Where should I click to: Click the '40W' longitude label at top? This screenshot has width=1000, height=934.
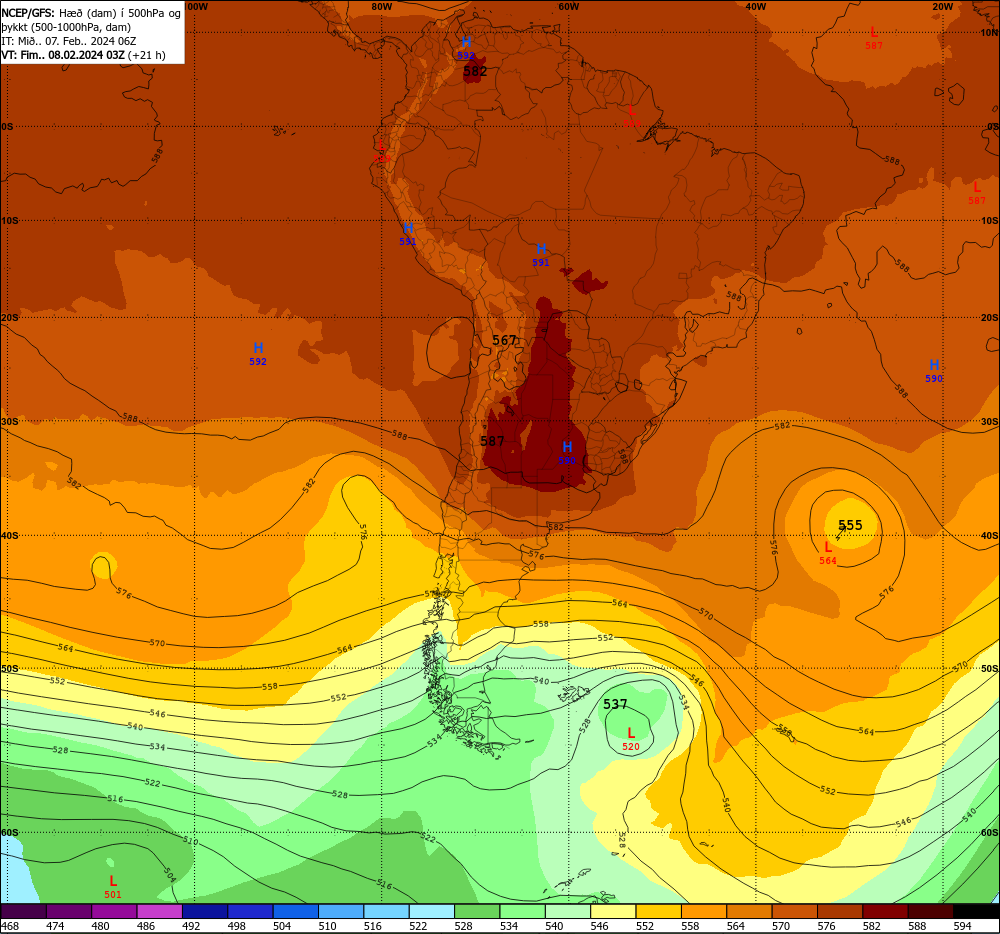755,6
